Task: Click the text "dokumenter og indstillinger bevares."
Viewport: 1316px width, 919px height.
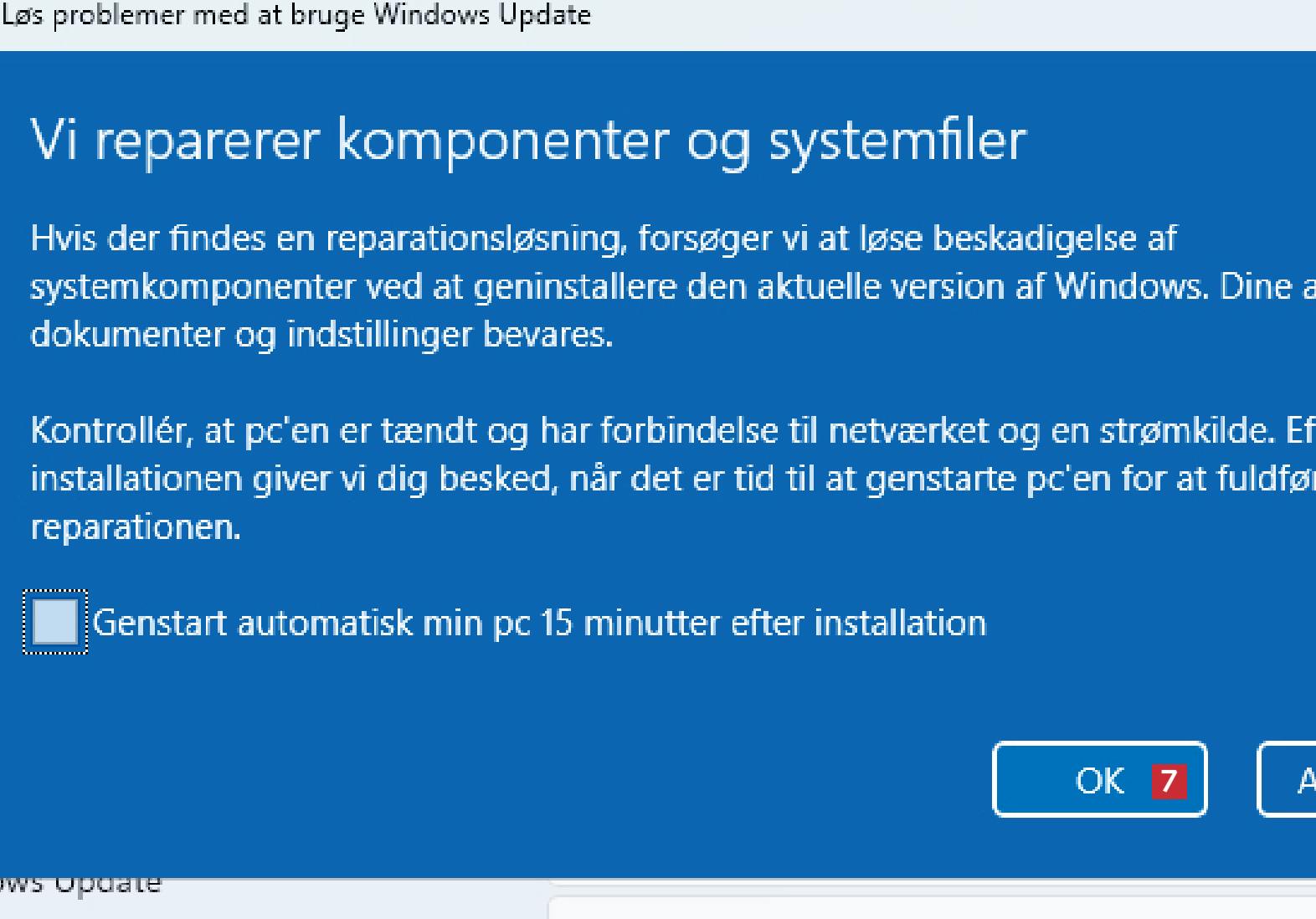Action: [x=321, y=335]
